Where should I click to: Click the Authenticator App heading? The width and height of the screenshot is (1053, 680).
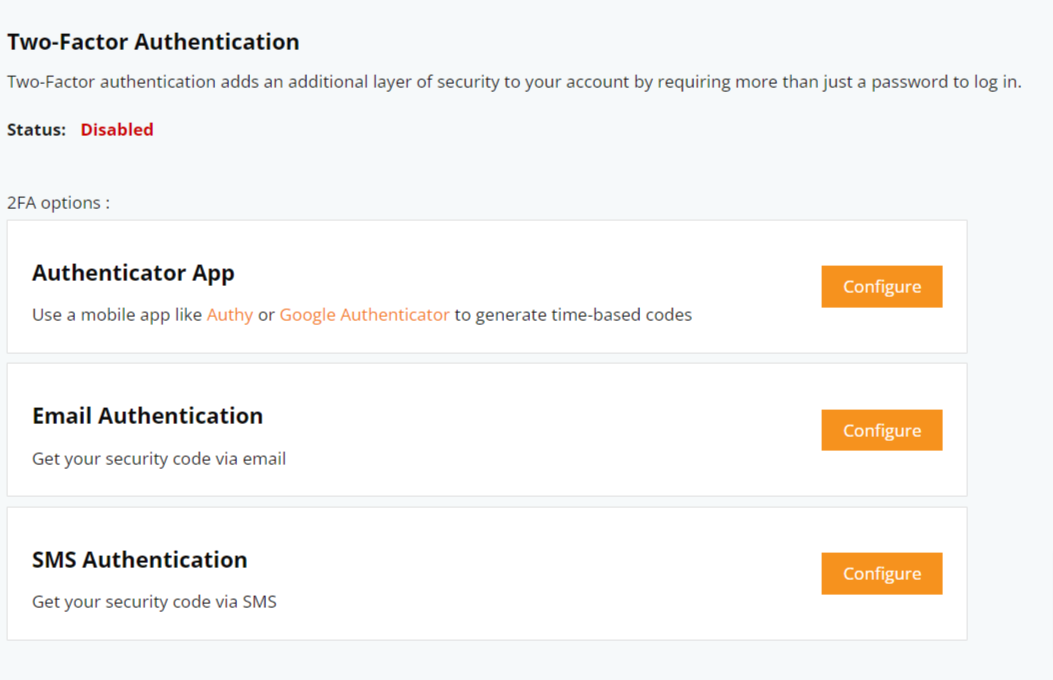(133, 273)
